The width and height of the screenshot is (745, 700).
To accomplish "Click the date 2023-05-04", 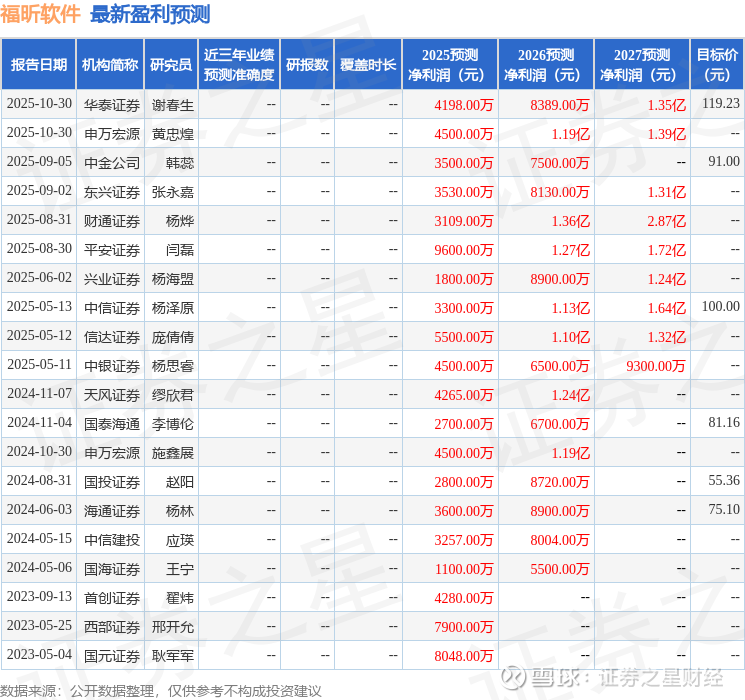I will point(39,654).
